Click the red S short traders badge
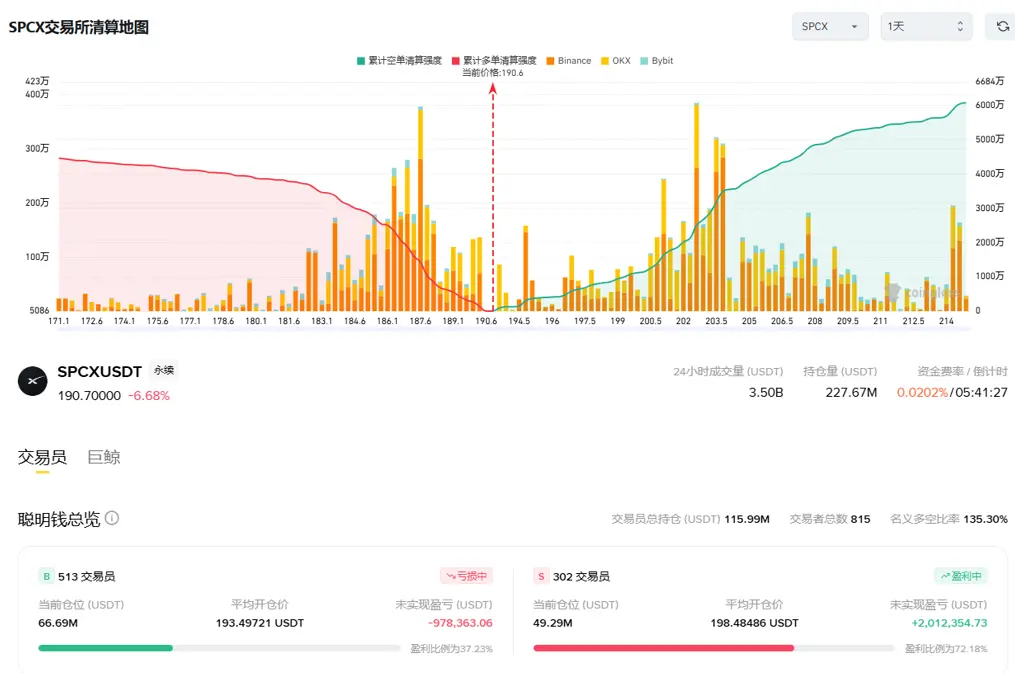This screenshot has width=1015, height=673. [541, 576]
